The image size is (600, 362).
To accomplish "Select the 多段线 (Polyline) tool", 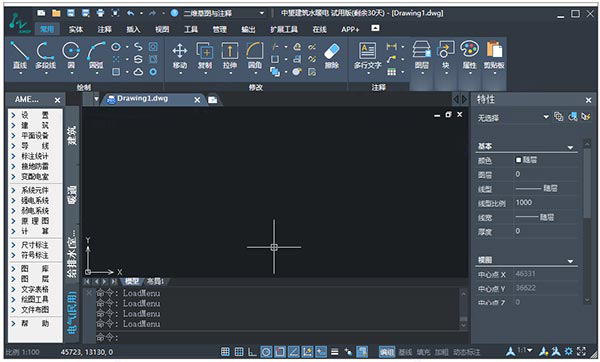I will [45, 55].
